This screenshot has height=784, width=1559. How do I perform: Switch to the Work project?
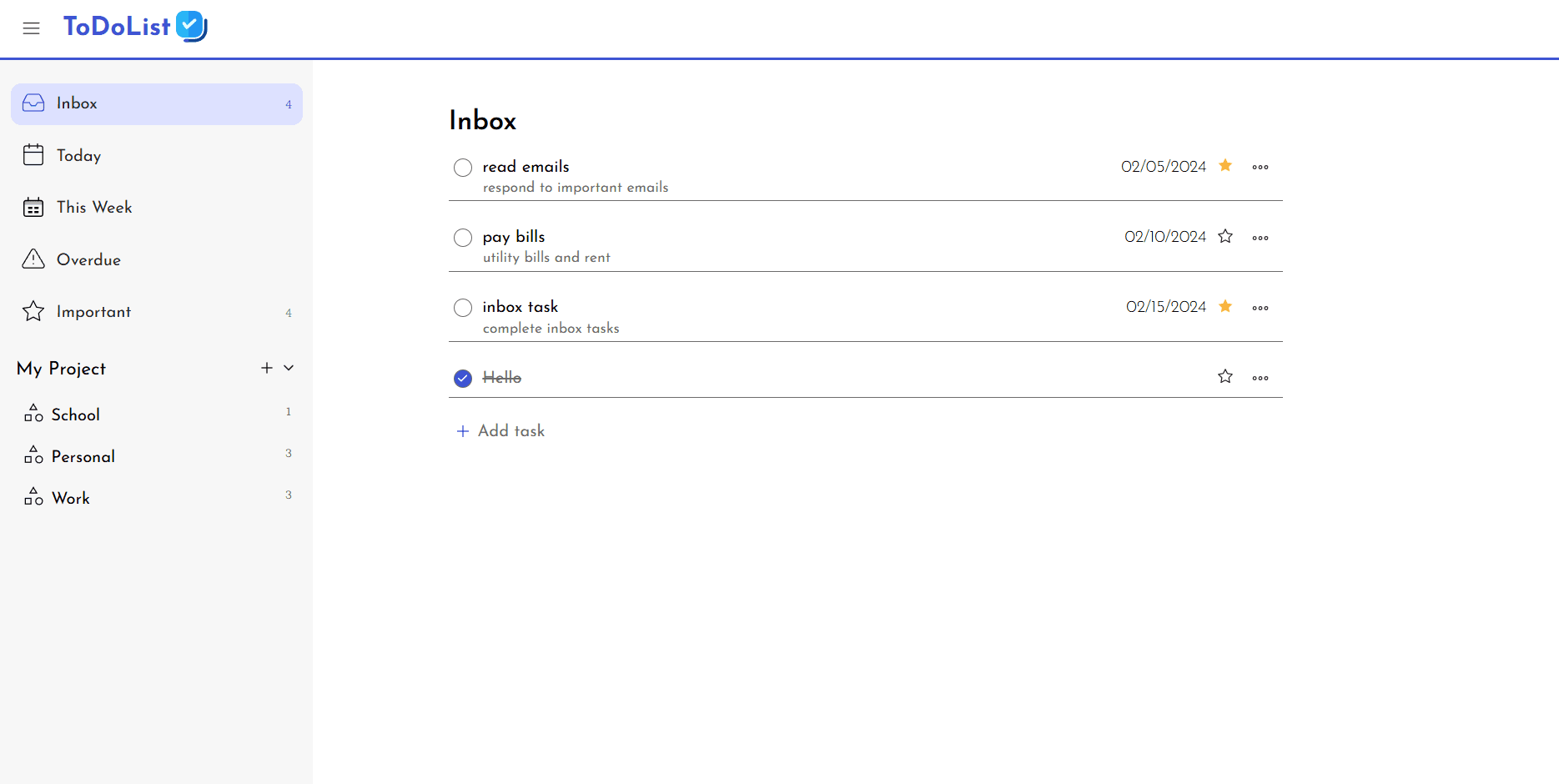click(71, 497)
